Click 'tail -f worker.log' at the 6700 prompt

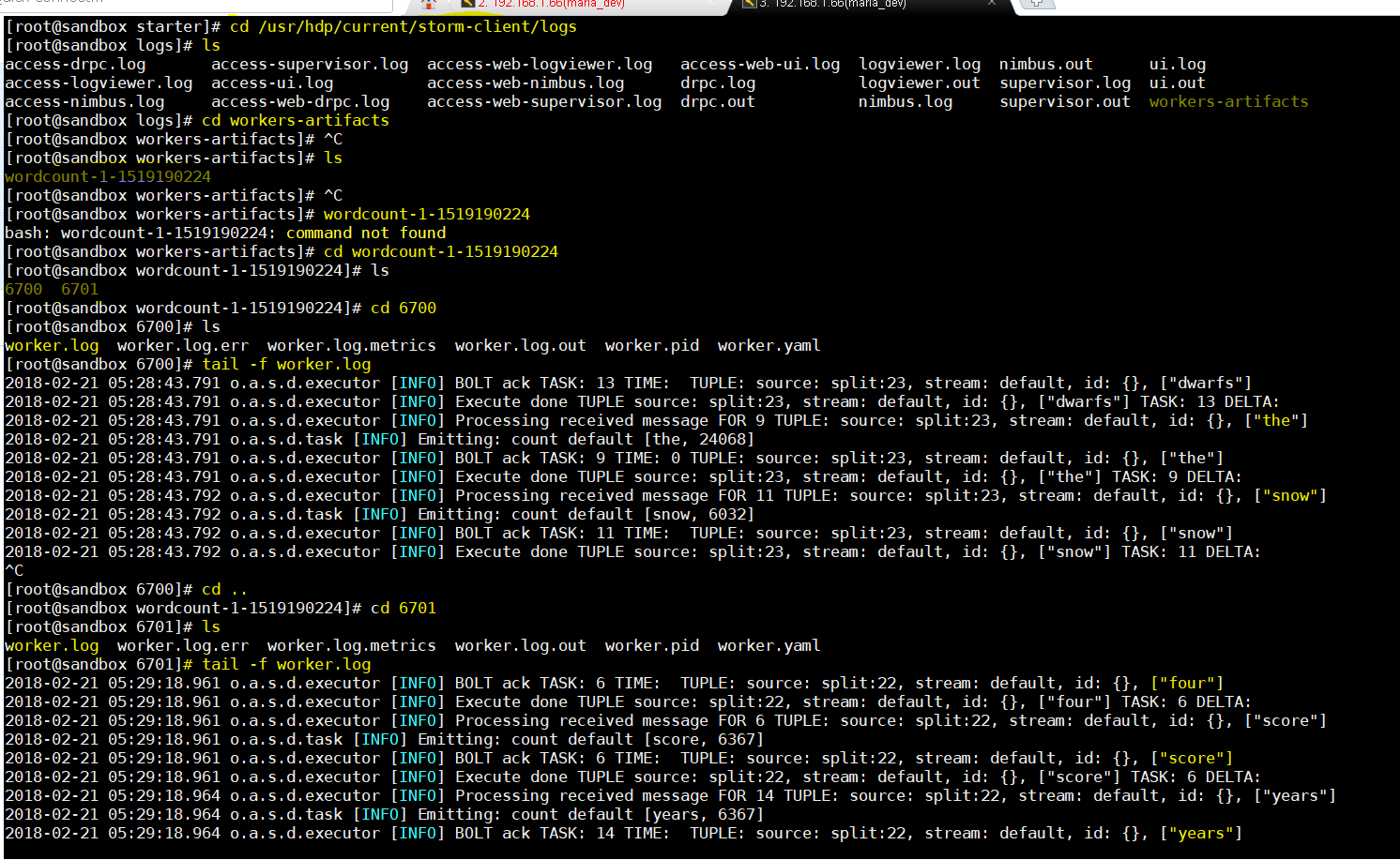tap(286, 365)
